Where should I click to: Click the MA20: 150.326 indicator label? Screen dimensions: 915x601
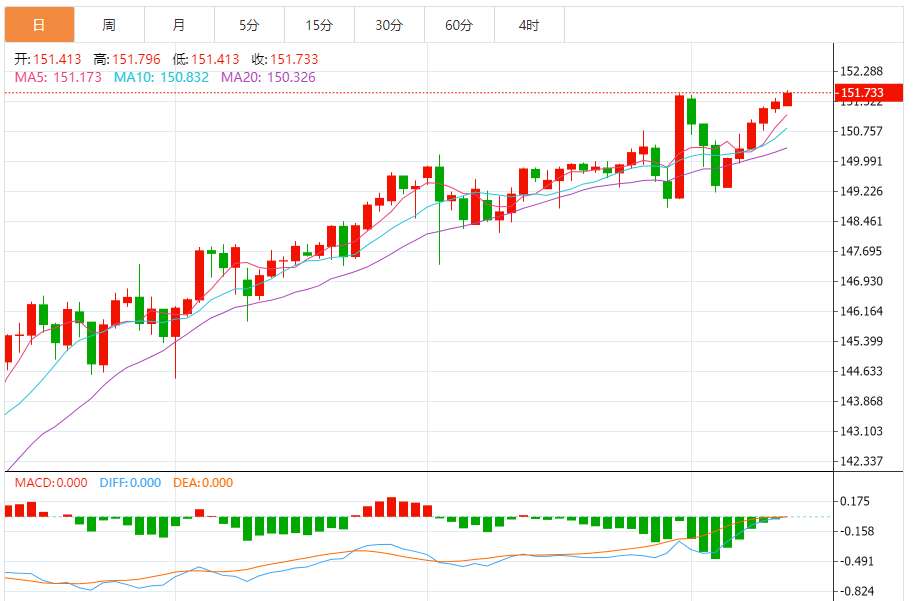coord(268,77)
